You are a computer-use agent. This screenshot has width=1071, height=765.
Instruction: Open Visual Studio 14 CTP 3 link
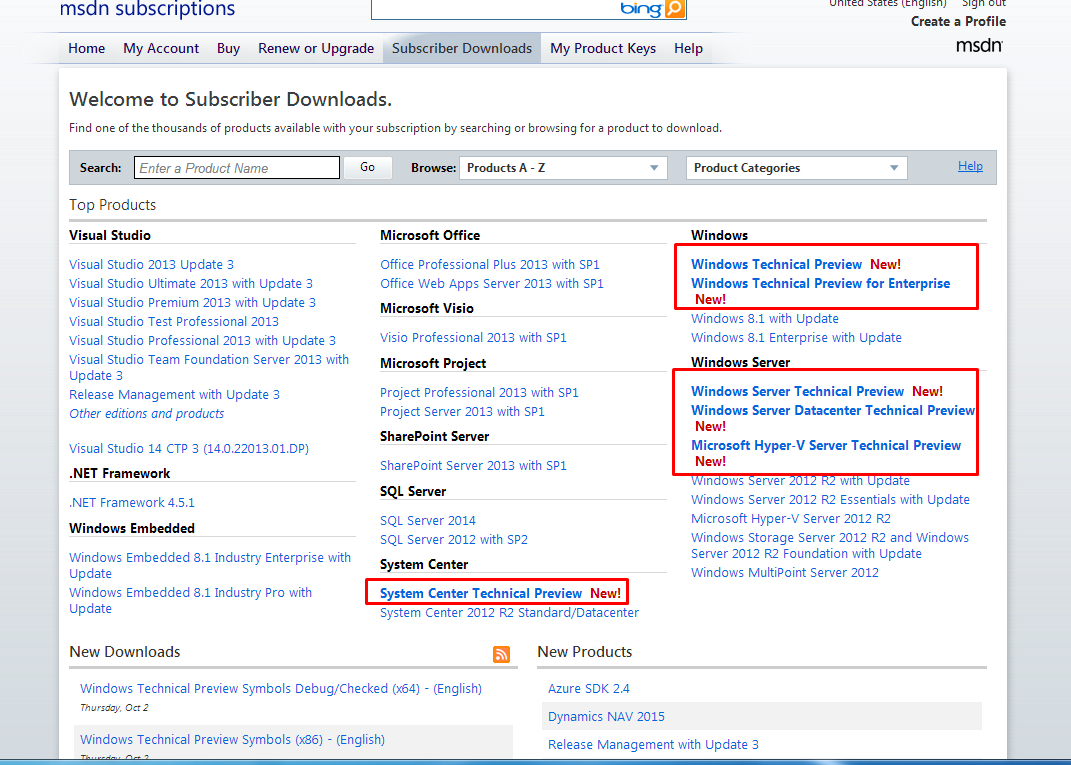point(189,449)
